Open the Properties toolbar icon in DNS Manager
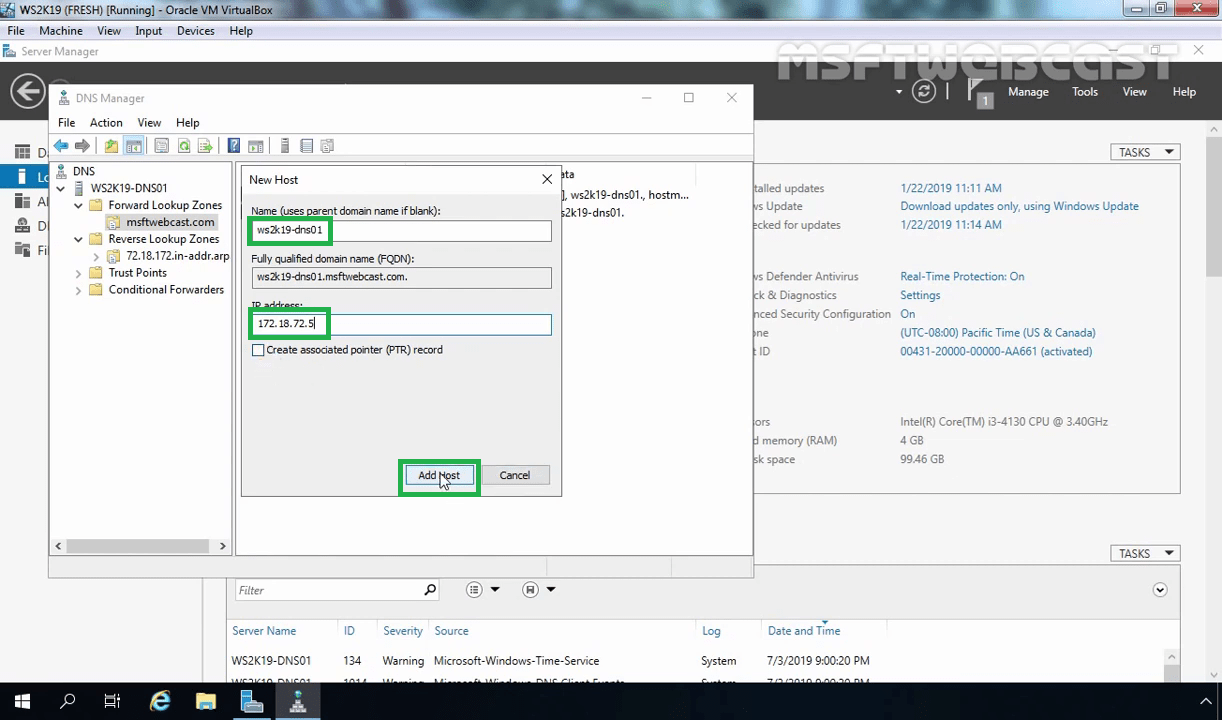Screen dimensions: 1222x720 click(161, 146)
